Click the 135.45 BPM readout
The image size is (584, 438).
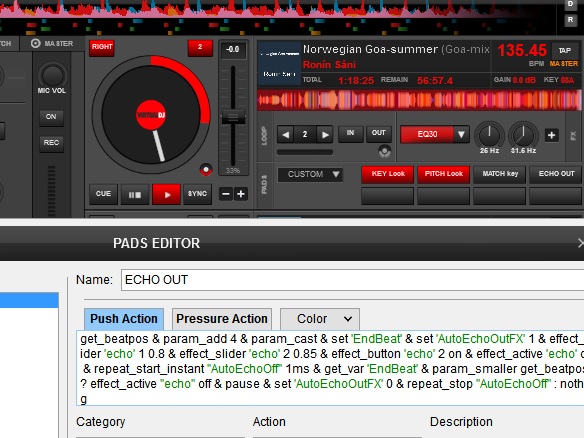tap(522, 50)
